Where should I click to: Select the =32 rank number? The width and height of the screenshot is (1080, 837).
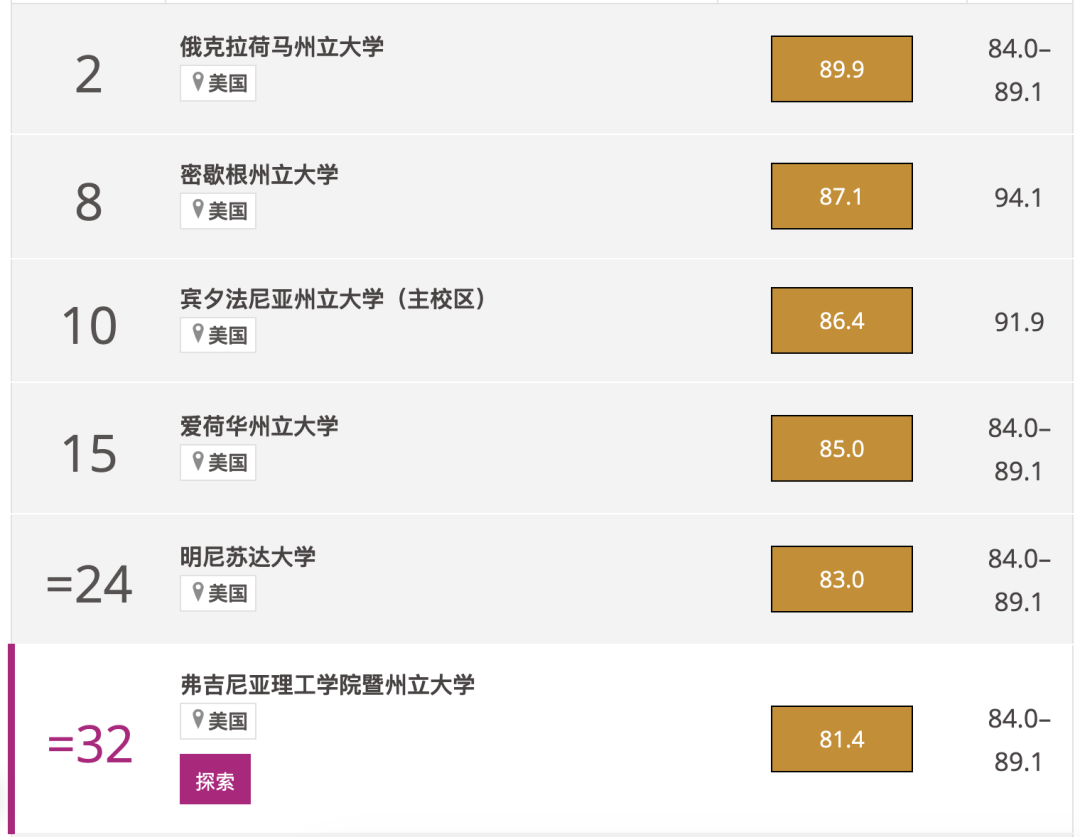[90, 744]
